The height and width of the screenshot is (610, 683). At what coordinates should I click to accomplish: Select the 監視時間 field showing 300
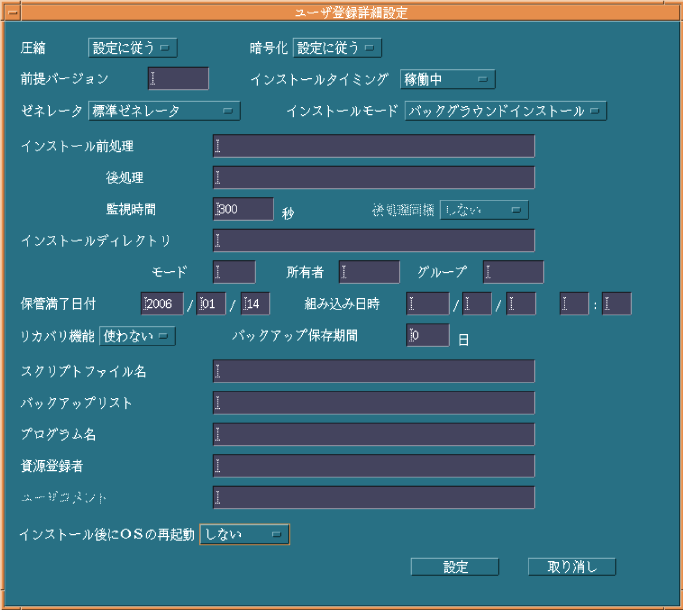[x=244, y=209]
